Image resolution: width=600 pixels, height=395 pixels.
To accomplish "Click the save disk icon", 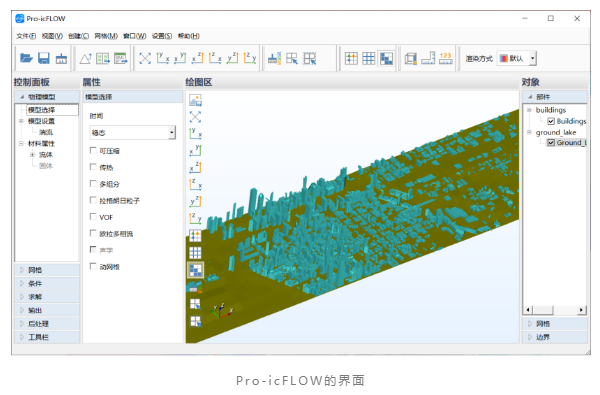I will (x=44, y=58).
